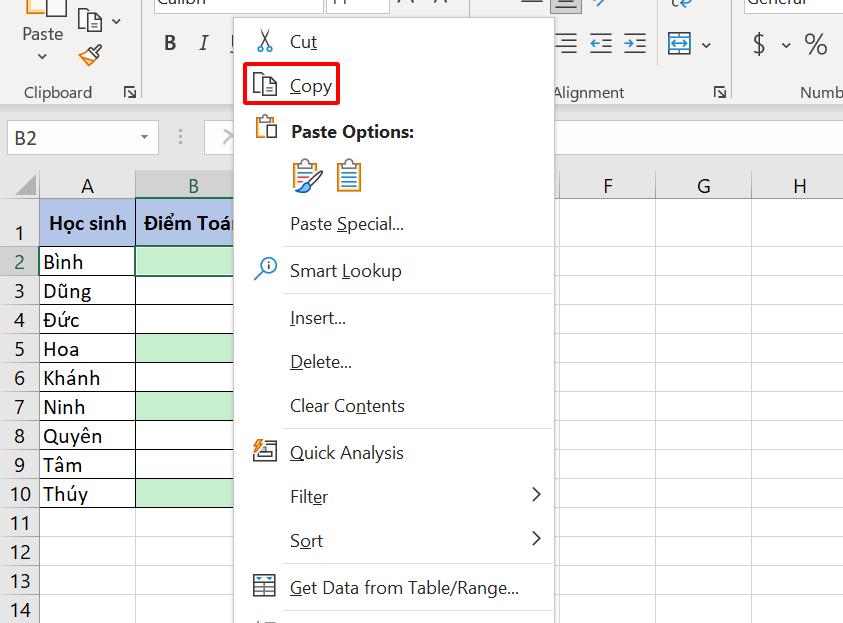Screen dimensions: 843x623
Task: Click Clear Contents
Action: [347, 406]
